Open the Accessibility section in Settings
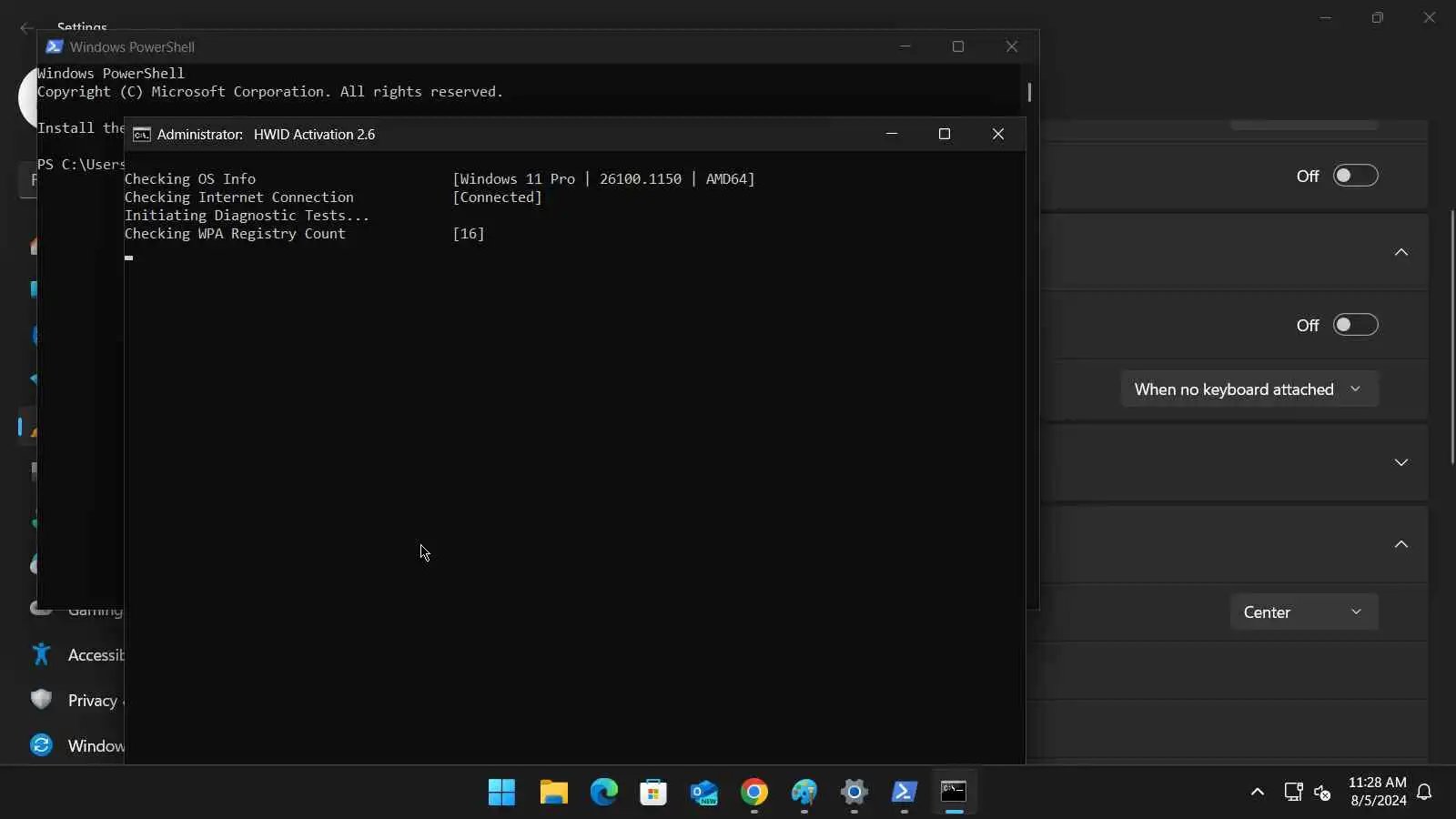 (96, 655)
